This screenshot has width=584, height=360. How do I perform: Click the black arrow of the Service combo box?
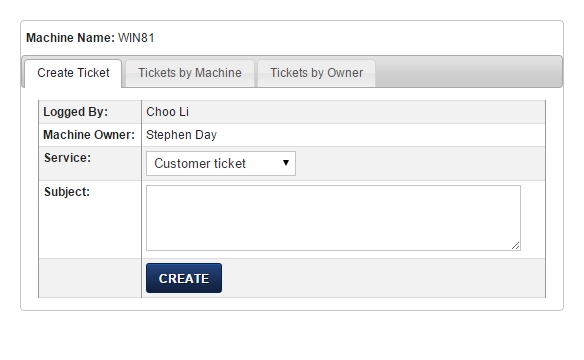point(286,163)
